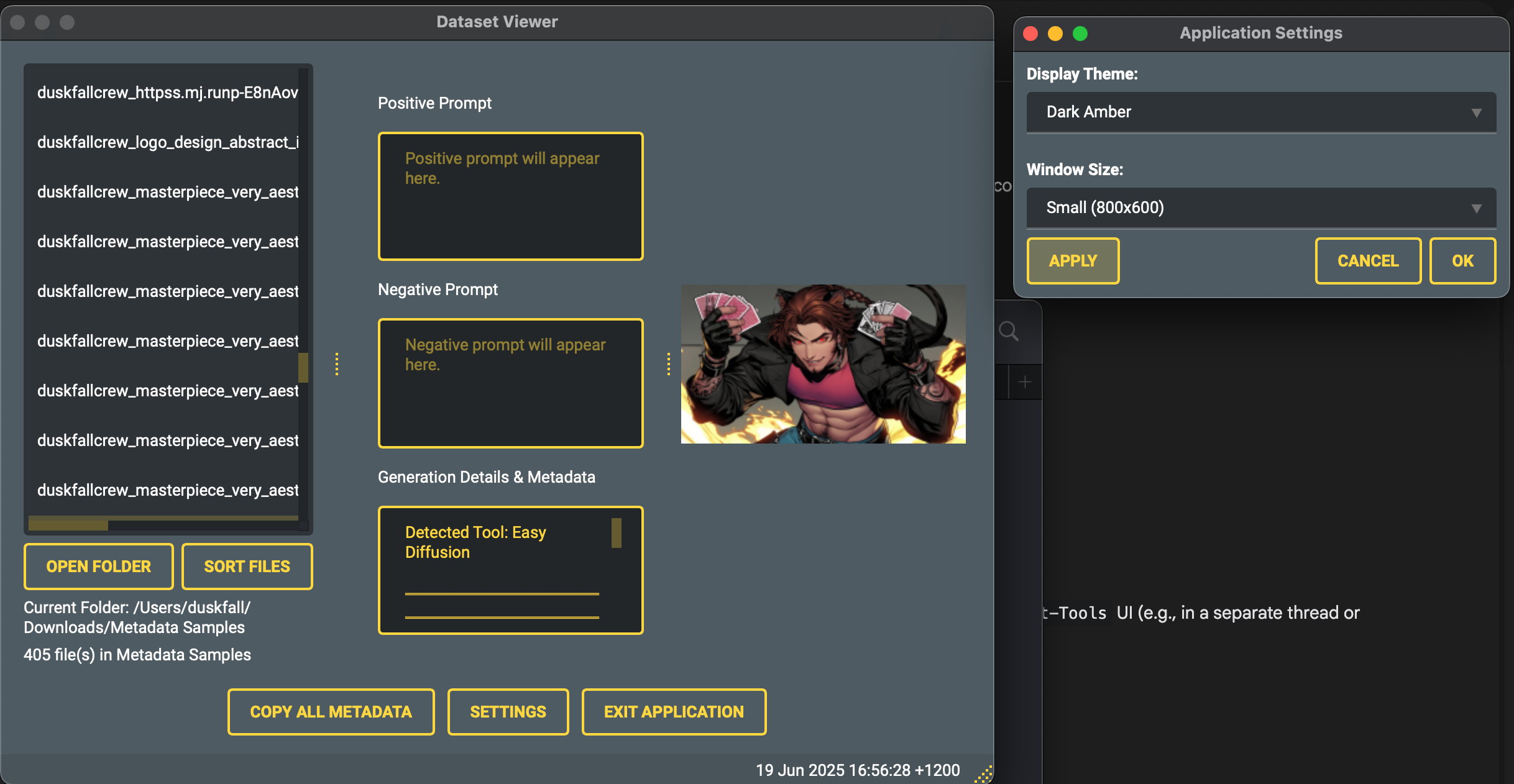The width and height of the screenshot is (1514, 784).
Task: Click the green zoom button in Settings
Action: [1080, 34]
